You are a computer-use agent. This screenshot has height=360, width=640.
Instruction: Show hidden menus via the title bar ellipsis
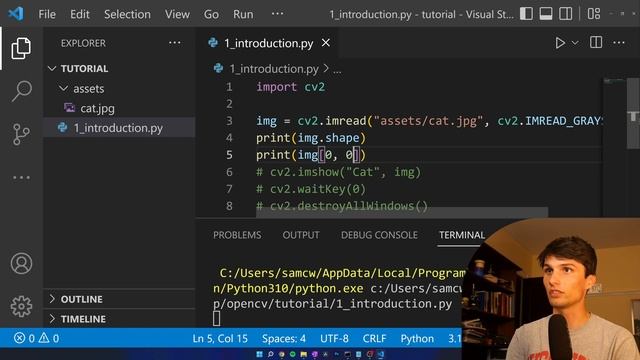click(x=278, y=14)
